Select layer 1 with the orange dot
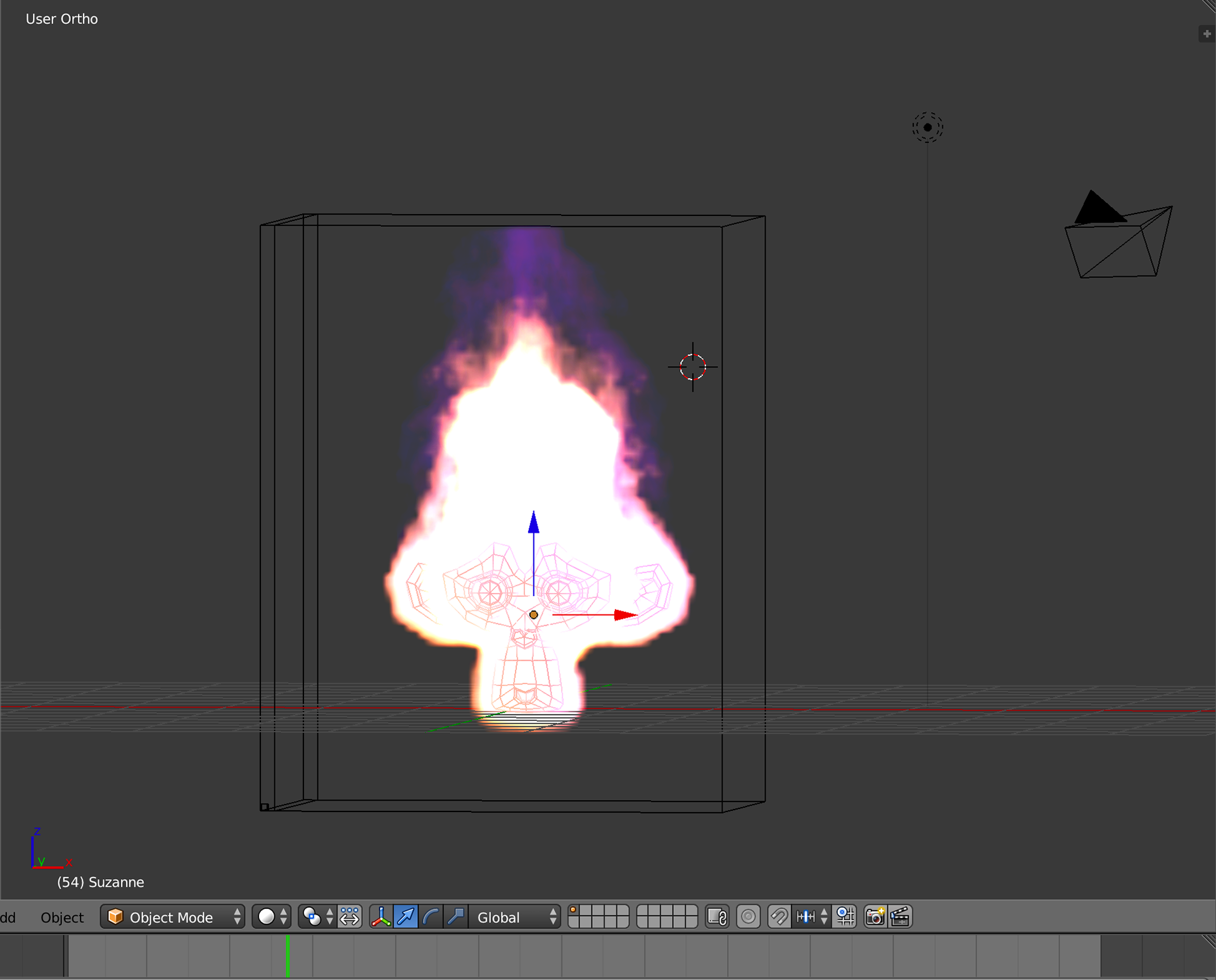Image resolution: width=1216 pixels, height=980 pixels. [x=574, y=911]
